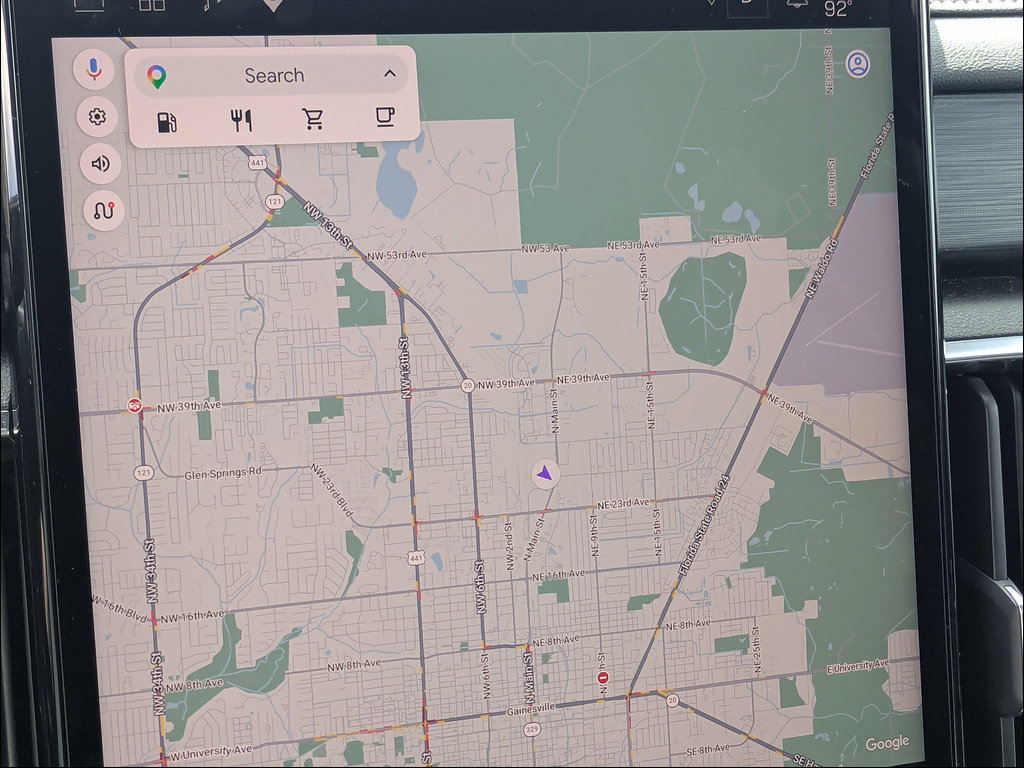Select the NE Waldo Rd label
1024x768 pixels.
click(821, 268)
